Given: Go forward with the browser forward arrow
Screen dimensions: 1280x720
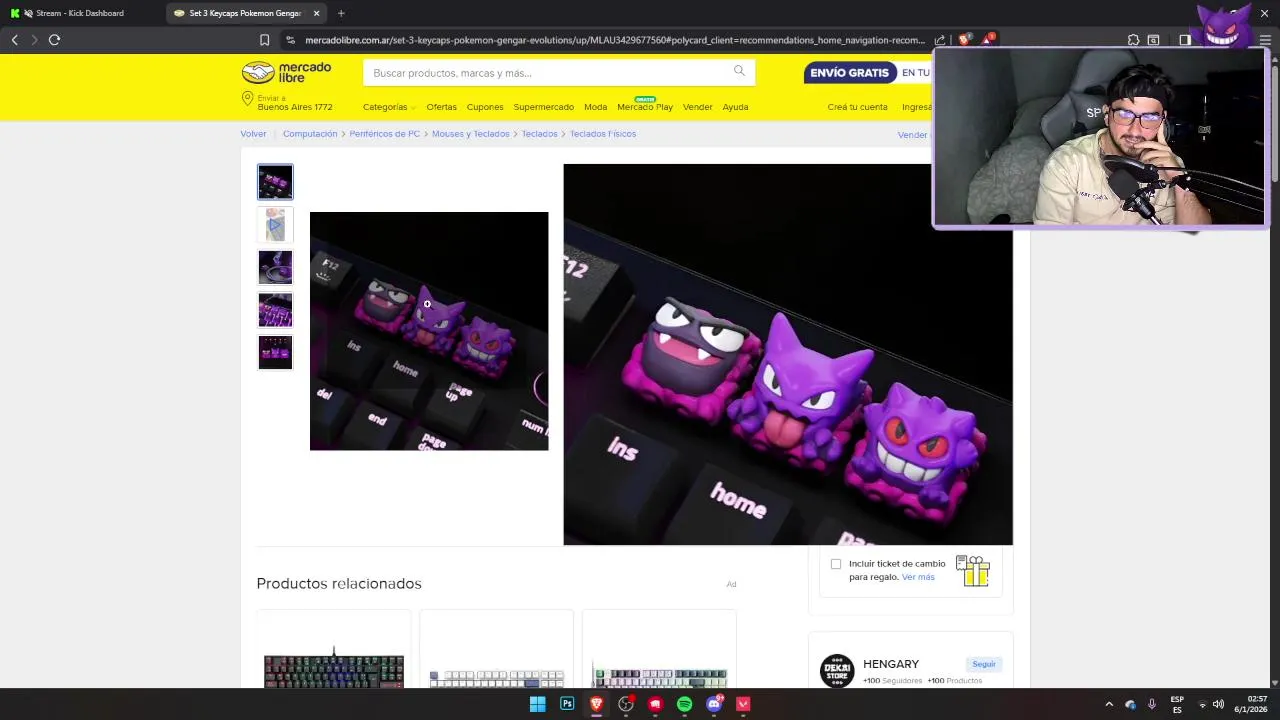Looking at the screenshot, I should pos(34,40).
